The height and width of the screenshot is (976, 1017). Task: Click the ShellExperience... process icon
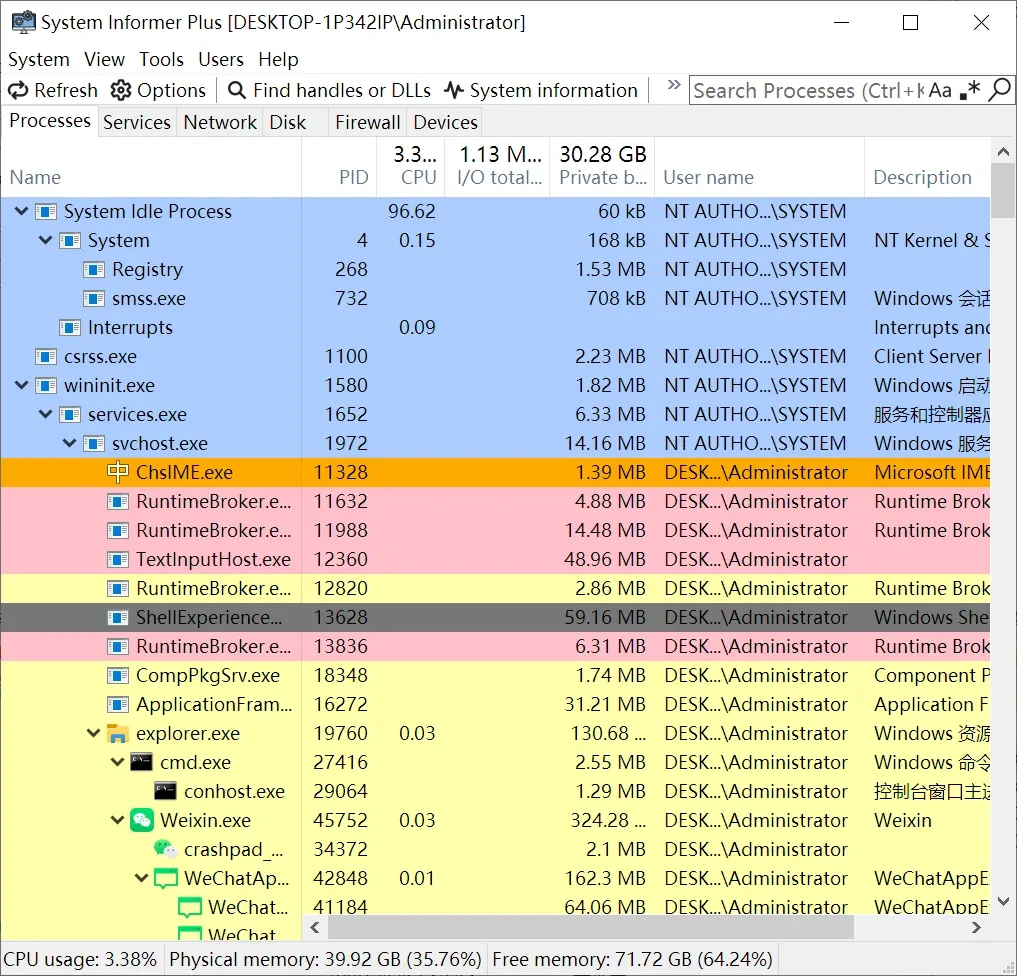[x=117, y=617]
